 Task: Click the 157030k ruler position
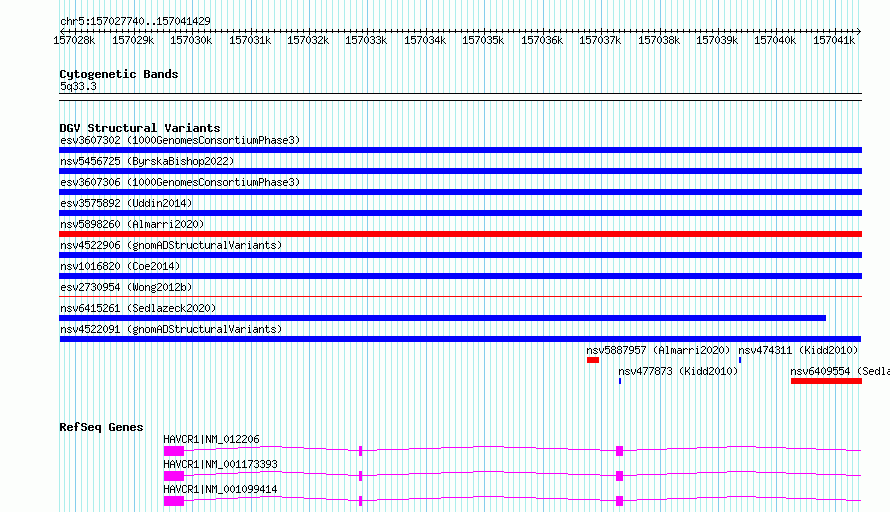click(191, 40)
